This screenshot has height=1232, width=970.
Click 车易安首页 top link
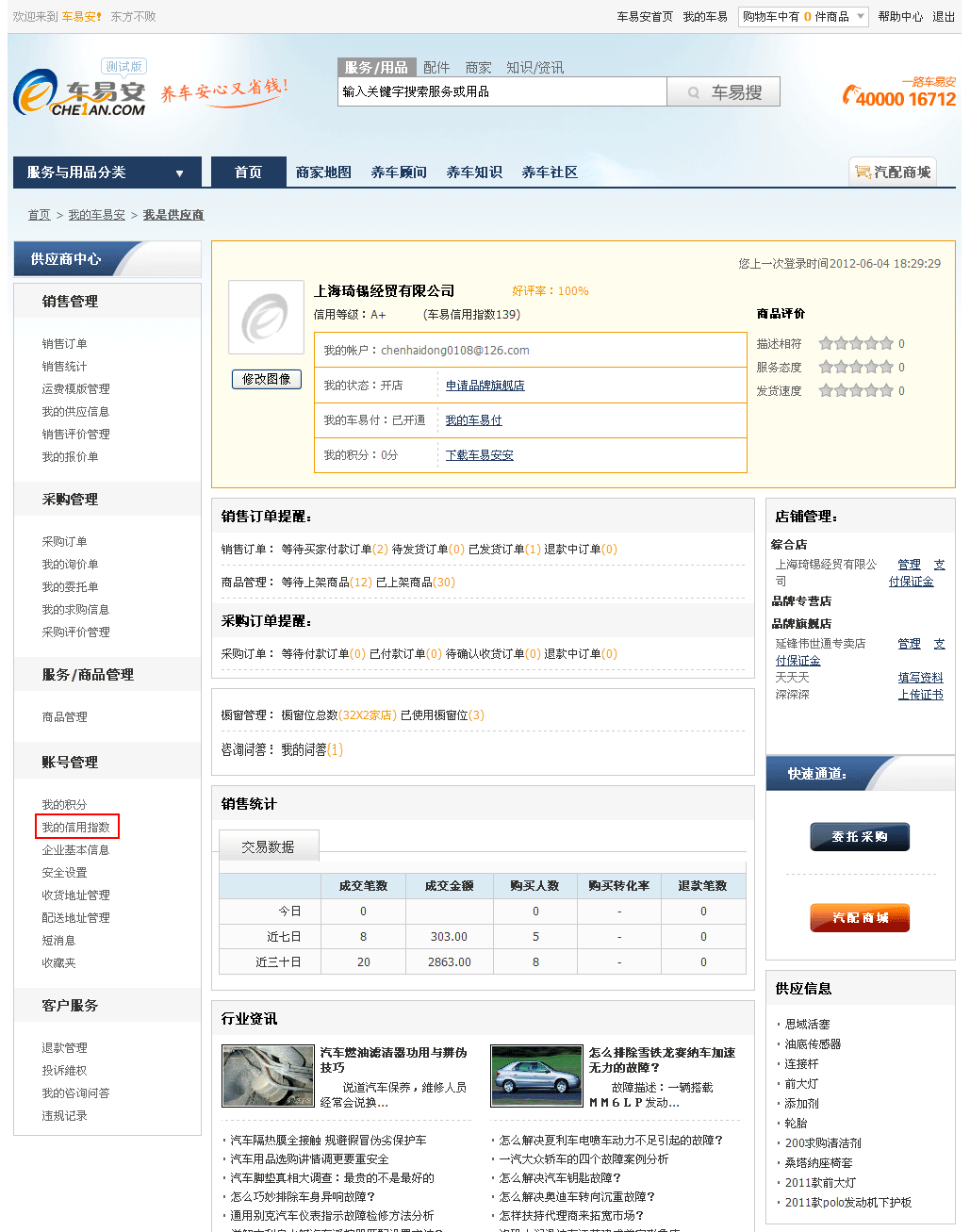(645, 17)
